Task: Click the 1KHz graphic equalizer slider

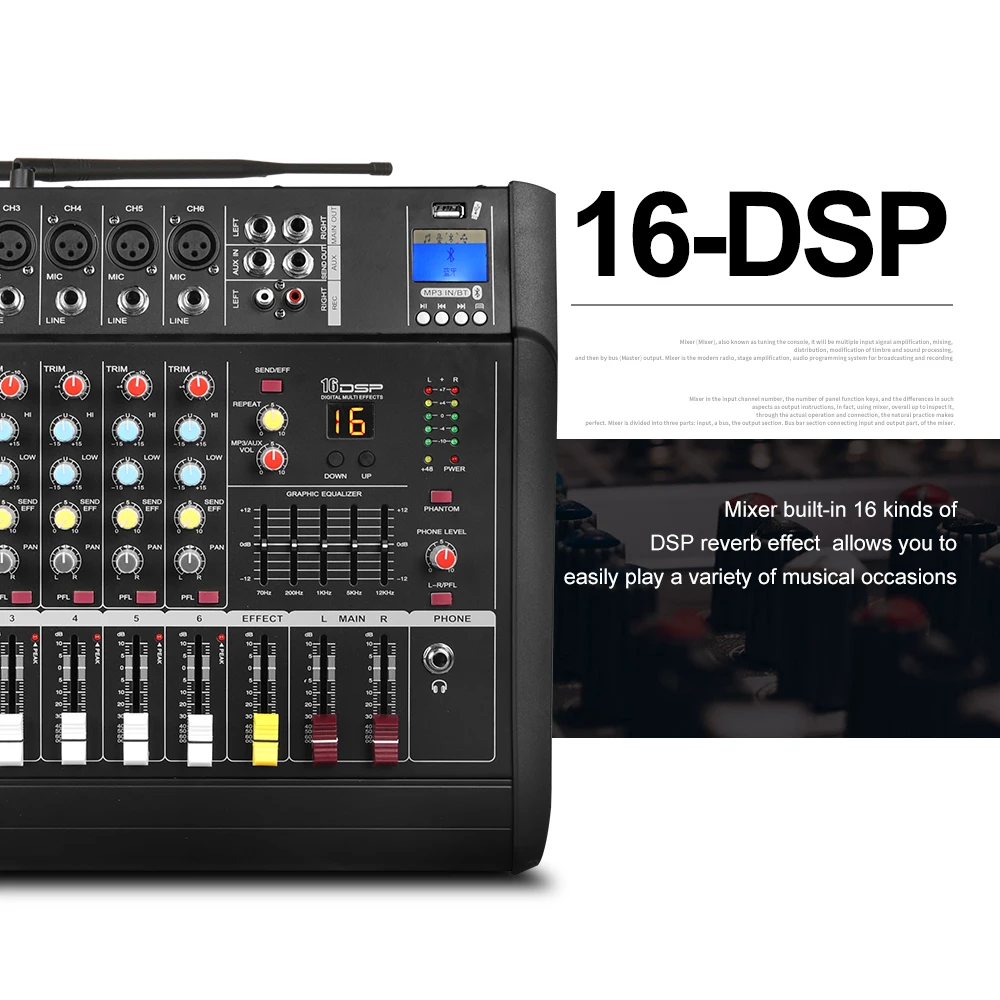Action: tap(324, 545)
